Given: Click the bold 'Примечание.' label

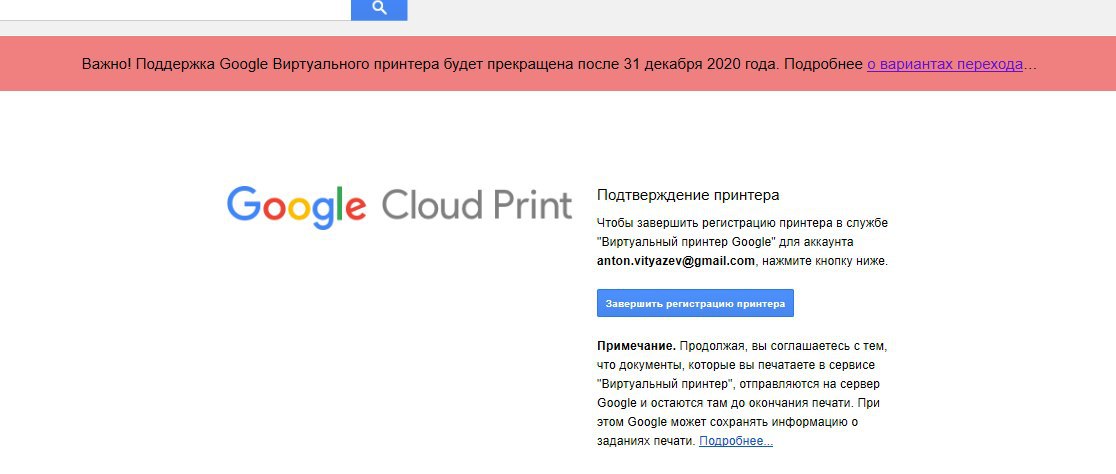Looking at the screenshot, I should [x=636, y=347].
